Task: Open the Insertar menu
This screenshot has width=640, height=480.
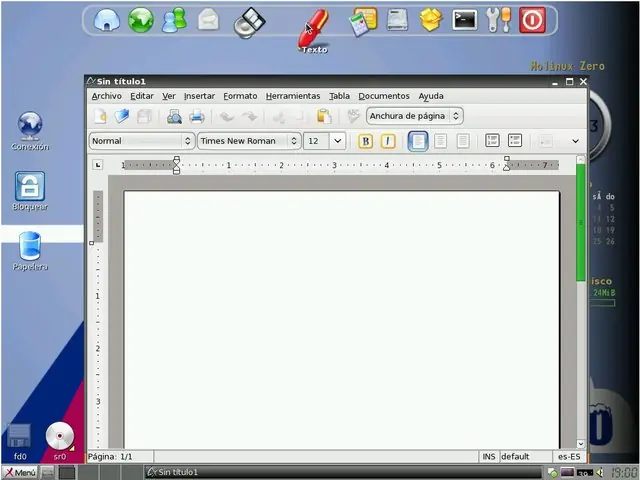Action: point(199,96)
